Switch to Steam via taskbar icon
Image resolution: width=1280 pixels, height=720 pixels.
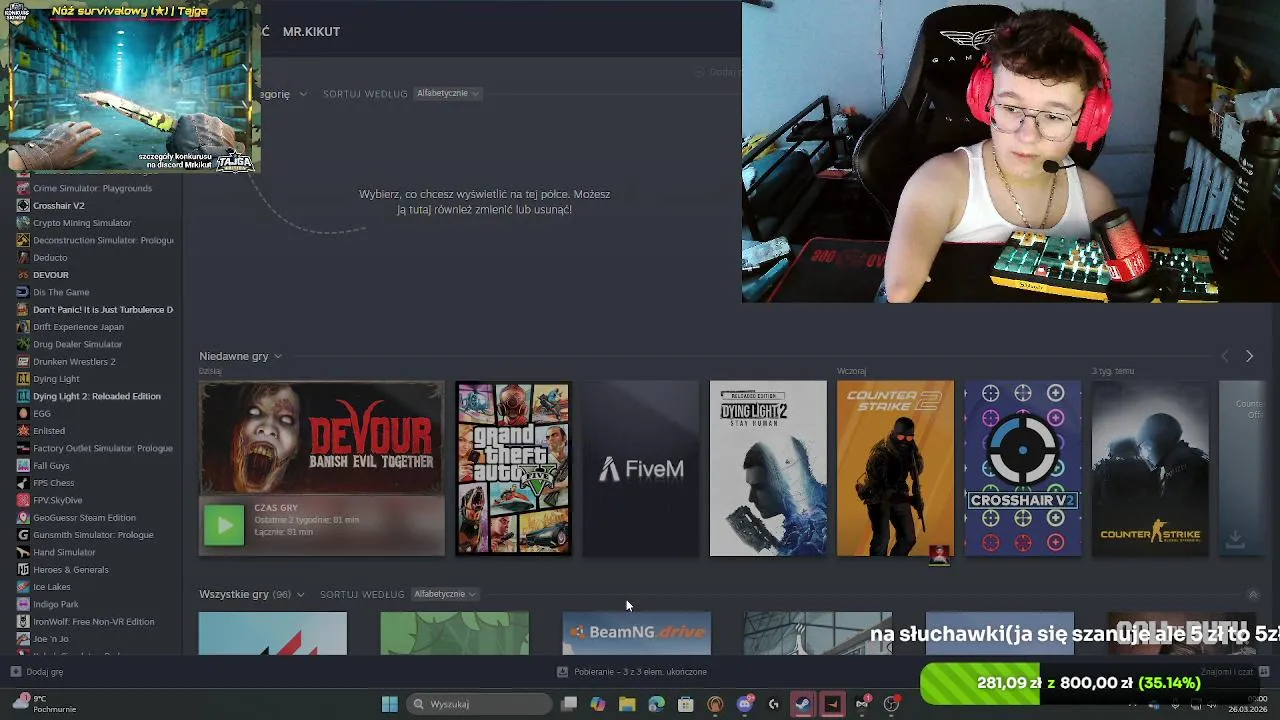click(803, 704)
